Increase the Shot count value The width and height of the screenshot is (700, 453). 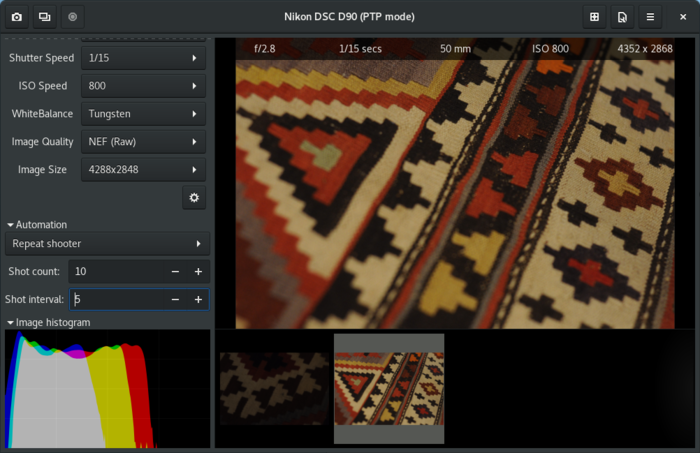click(198, 271)
